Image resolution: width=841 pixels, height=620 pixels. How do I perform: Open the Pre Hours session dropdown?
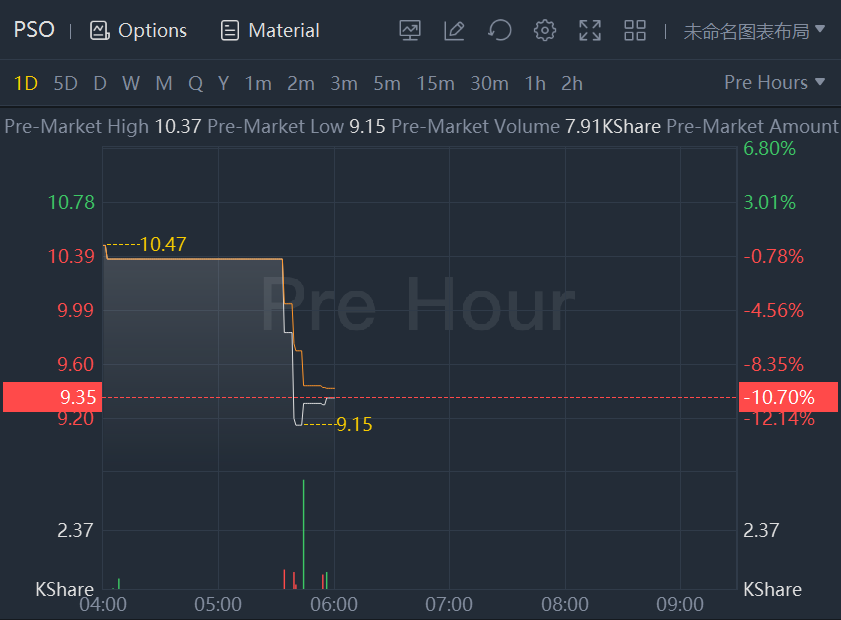point(775,82)
